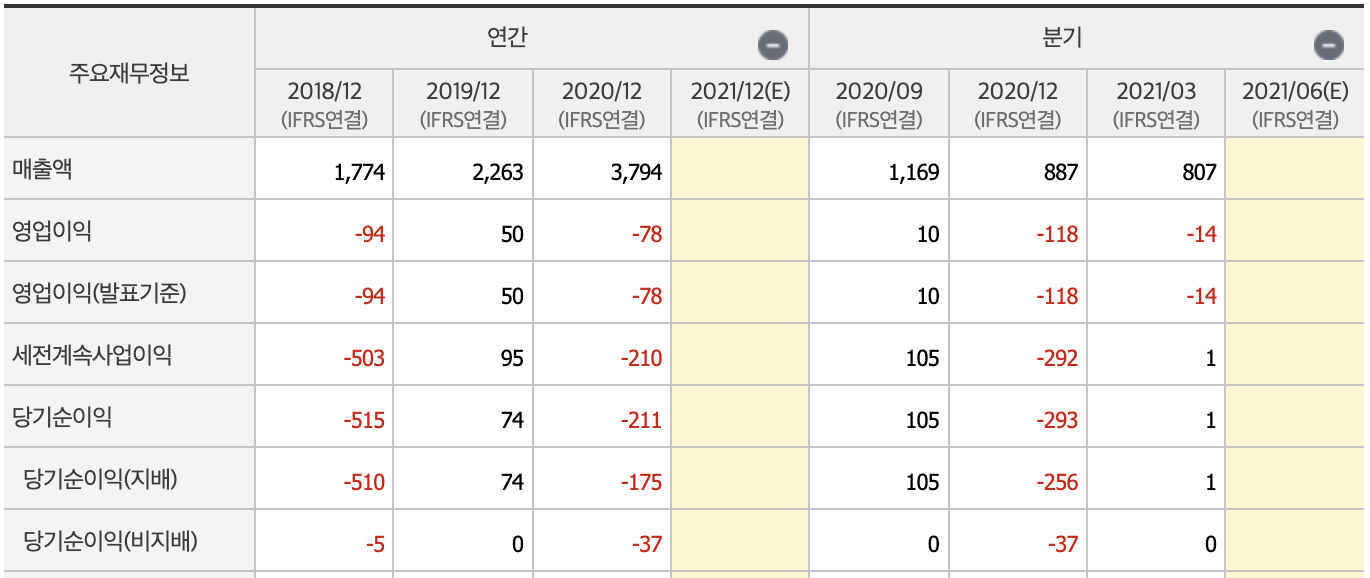Collapse the 연간 section using its minus icon

coord(771,44)
